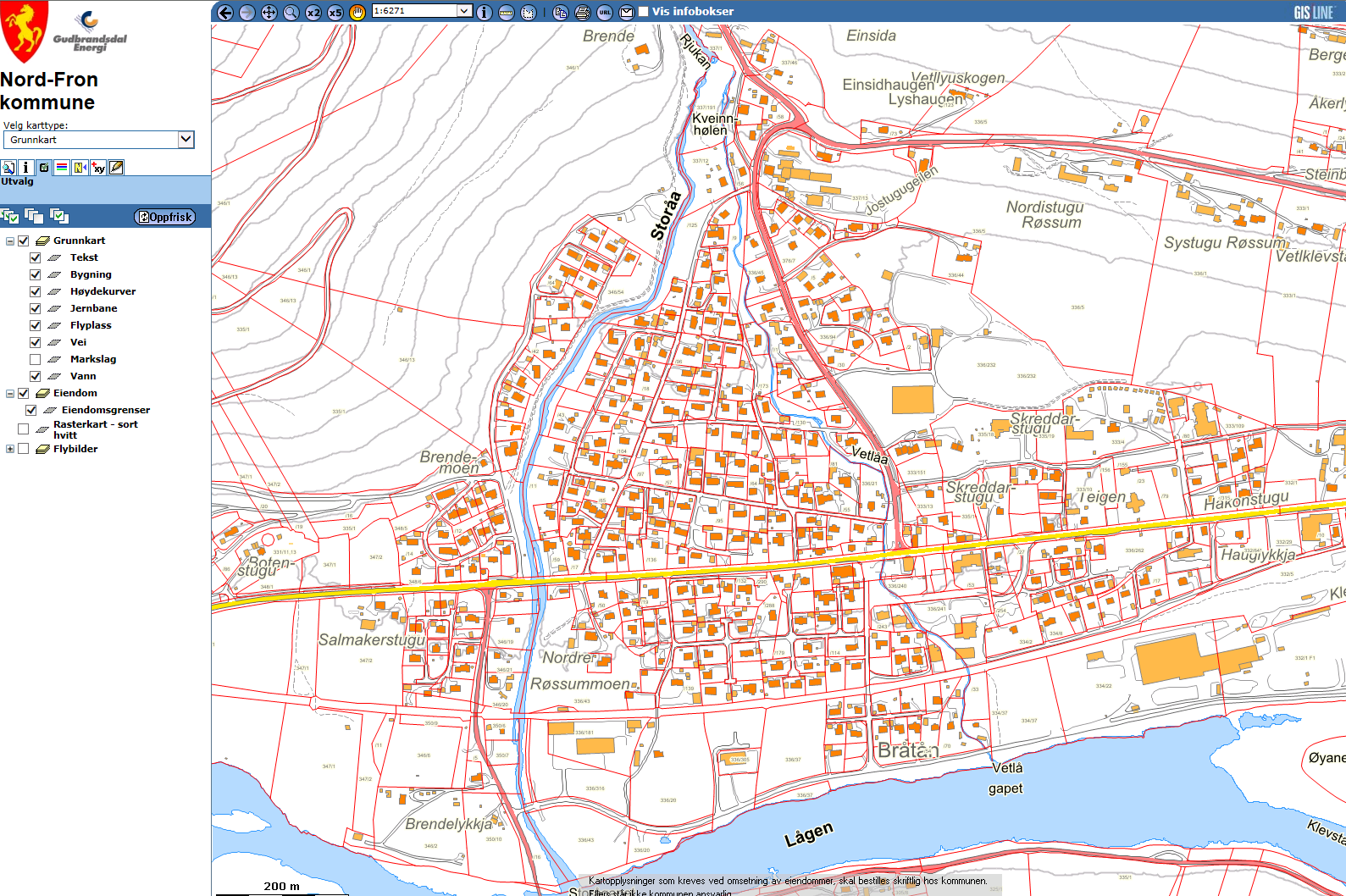Choose the area measurement tool
Image resolution: width=1346 pixels, height=896 pixels.
(529, 12)
